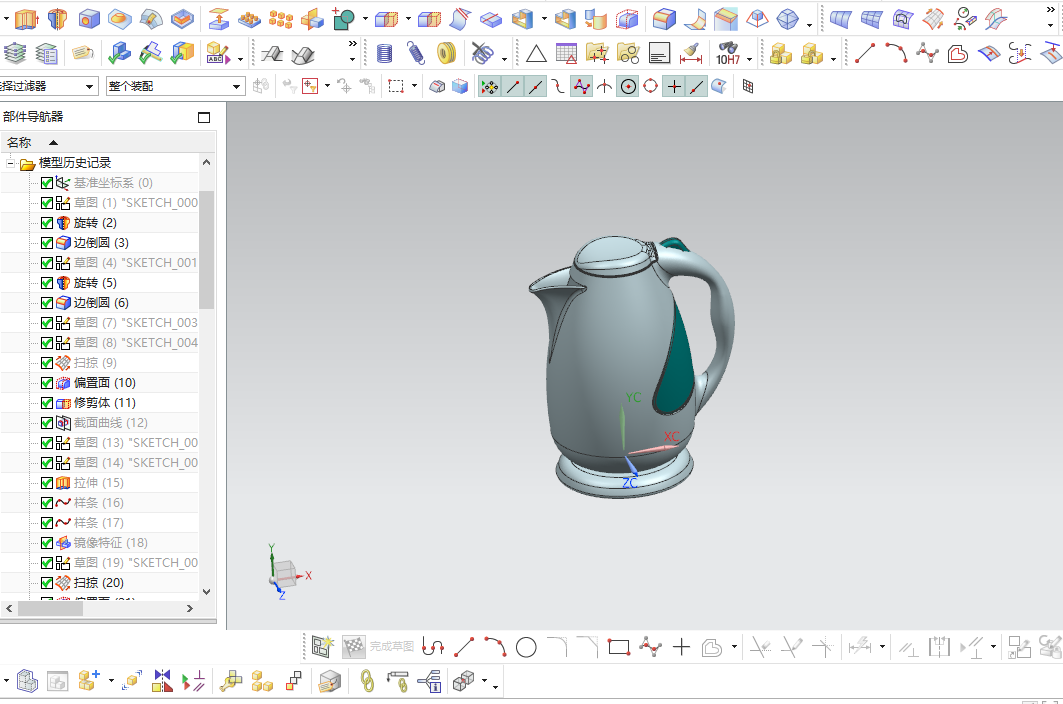Select the Circle tool in sketch toolbar
1063x704 pixels.
click(526, 648)
